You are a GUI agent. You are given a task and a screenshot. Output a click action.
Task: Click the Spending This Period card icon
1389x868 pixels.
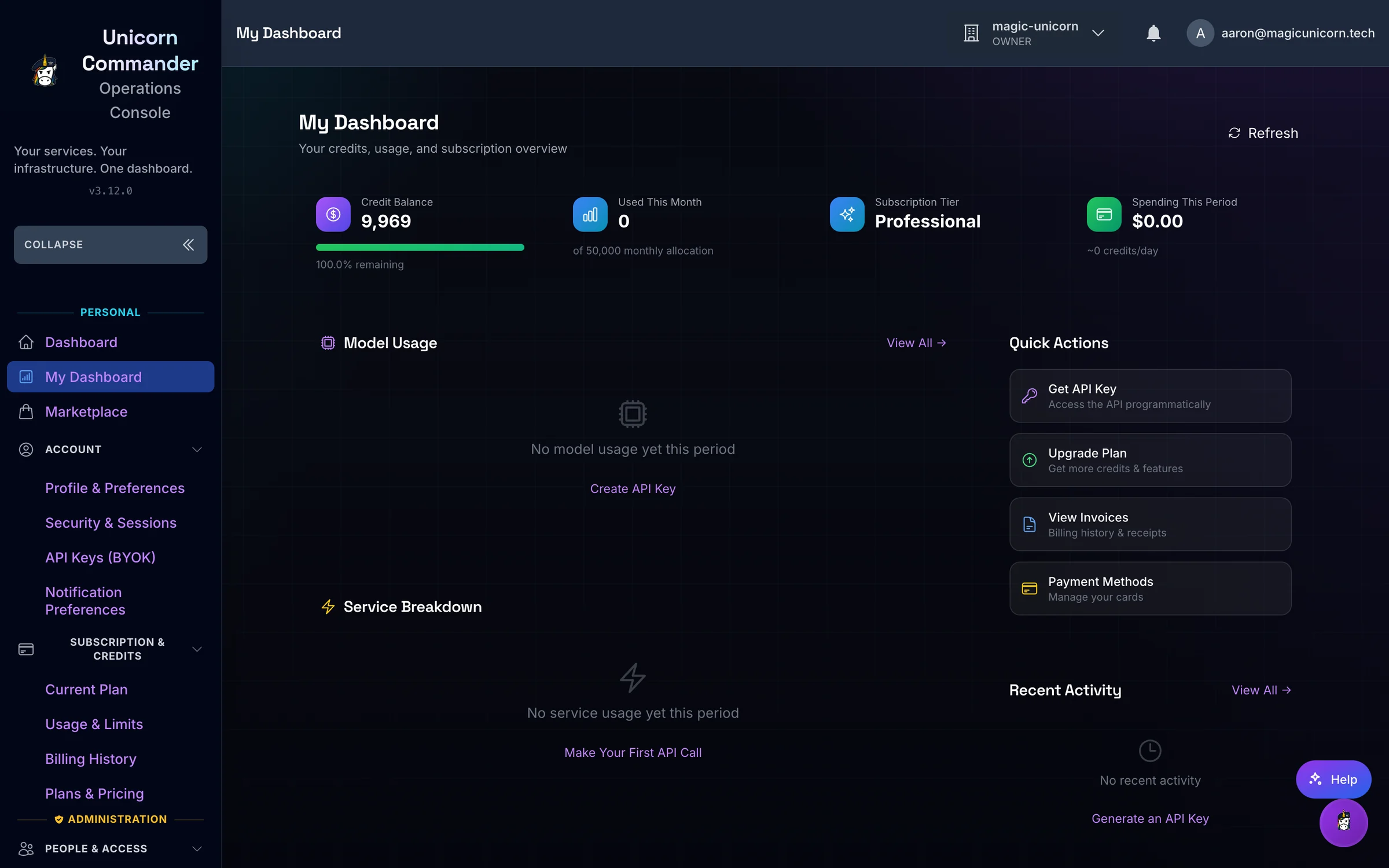click(x=1104, y=215)
